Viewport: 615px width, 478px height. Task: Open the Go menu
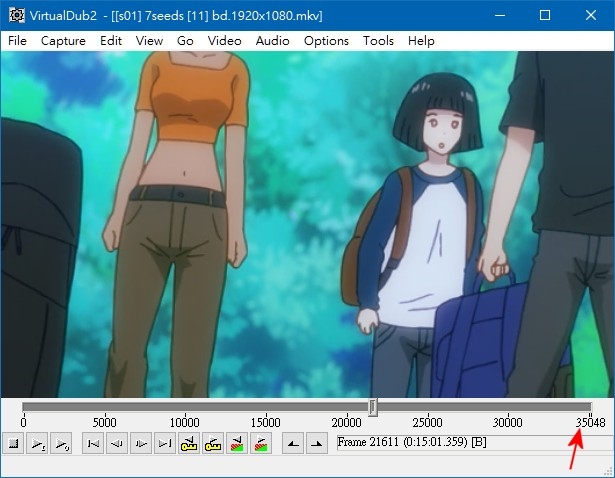click(x=185, y=41)
